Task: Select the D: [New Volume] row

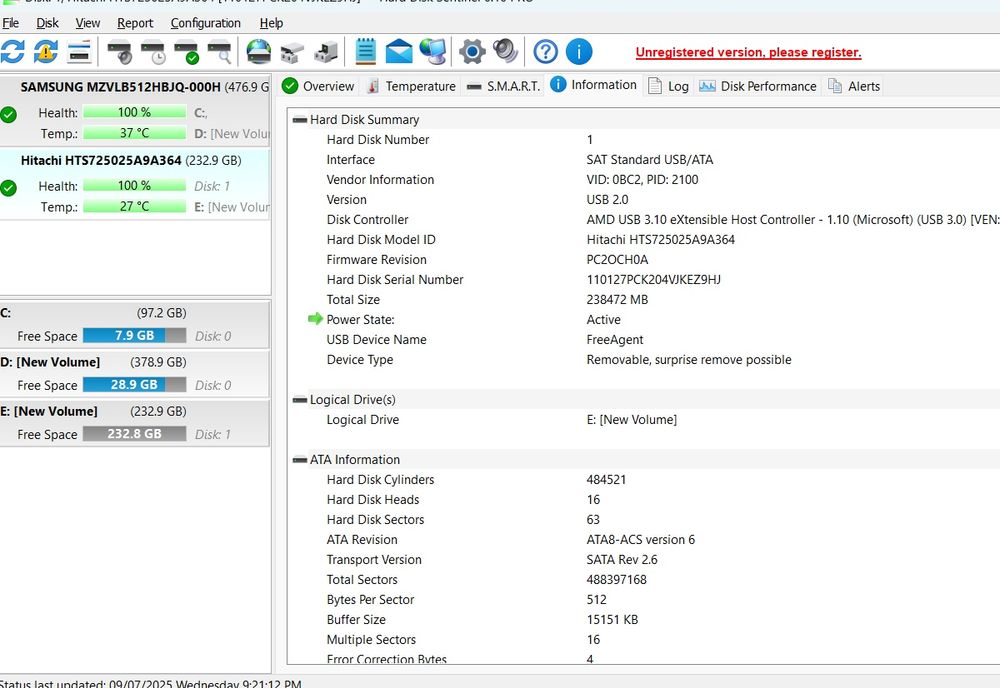Action: click(x=135, y=374)
